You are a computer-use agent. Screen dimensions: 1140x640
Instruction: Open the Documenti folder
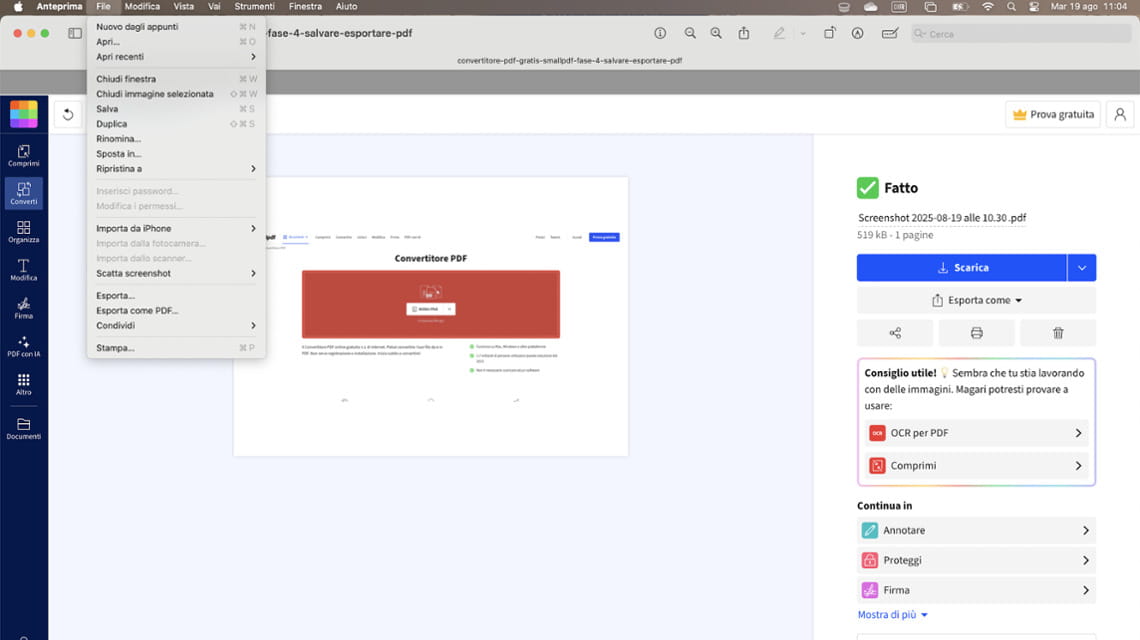click(24, 428)
